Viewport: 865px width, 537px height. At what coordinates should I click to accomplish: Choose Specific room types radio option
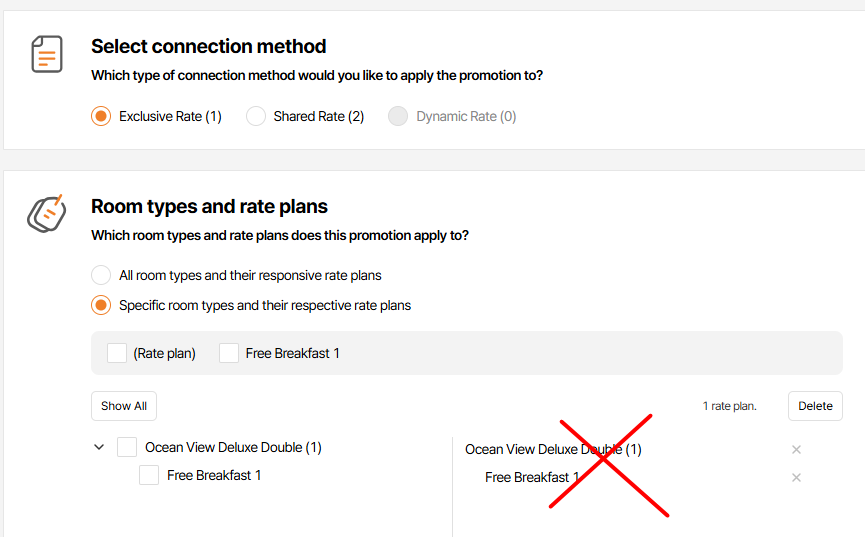pos(101,305)
